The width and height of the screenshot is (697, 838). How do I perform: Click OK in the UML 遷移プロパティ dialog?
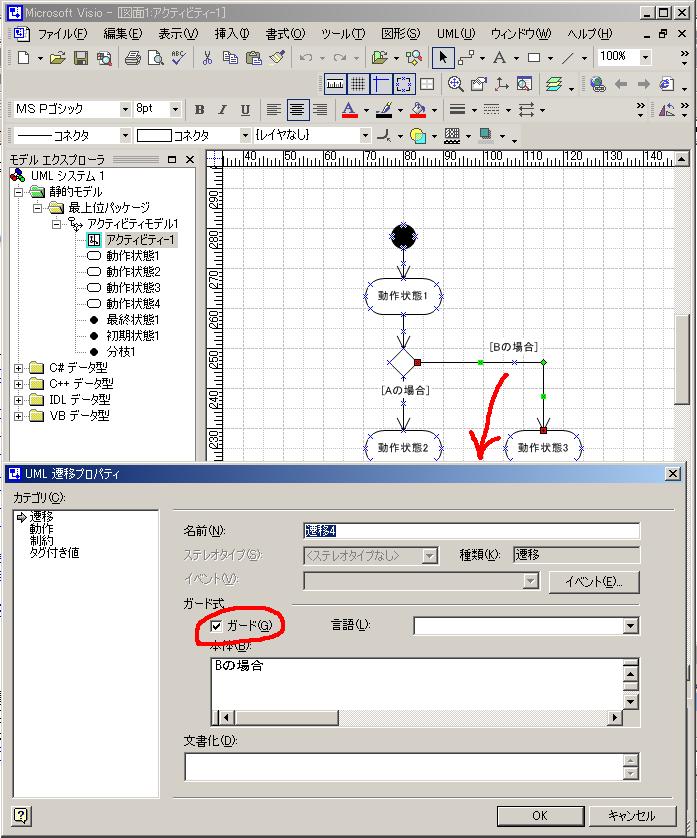[x=540, y=816]
